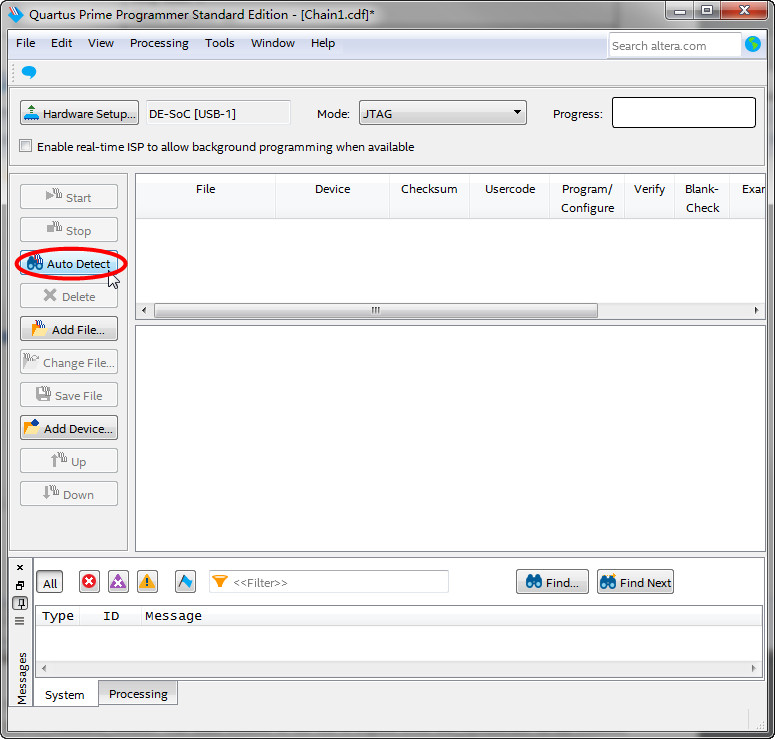Open the Edit menu
This screenshot has height=739, width=775.
61,43
